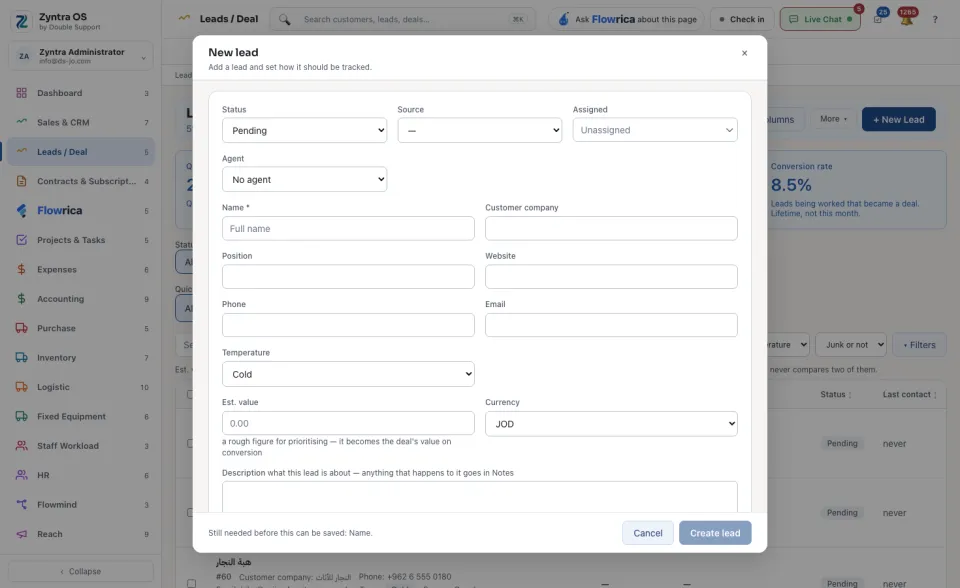960x588 pixels.
Task: Tick the checkbox for lead #60 row
Action: tap(191, 584)
